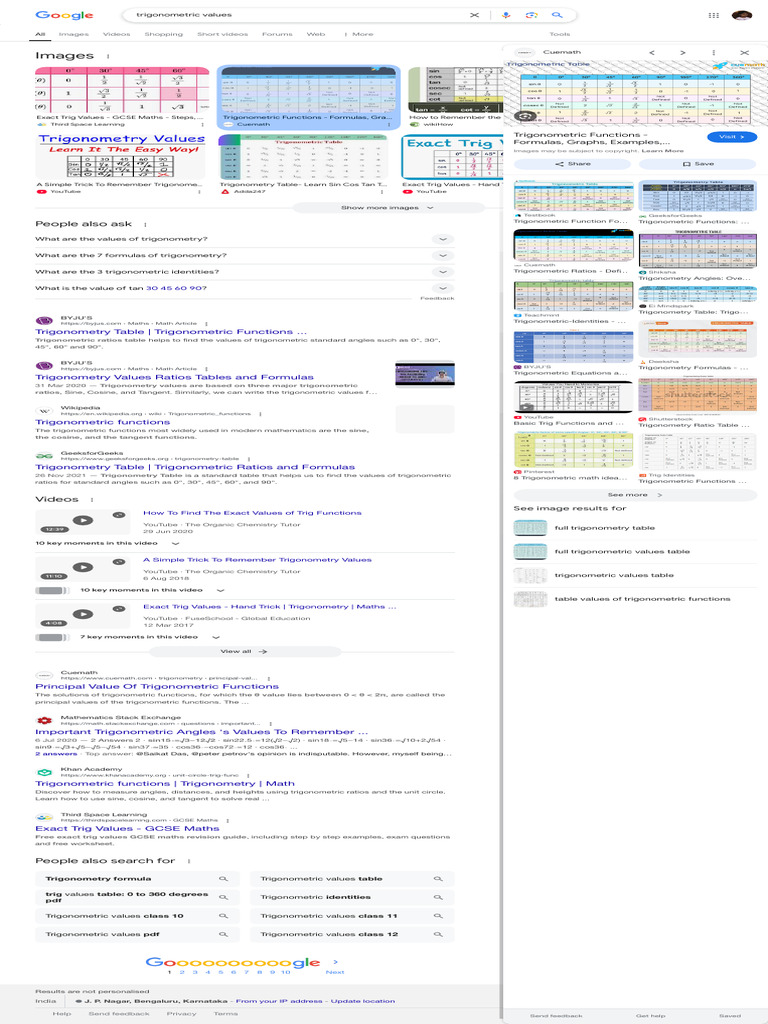Image resolution: width=768 pixels, height=1024 pixels.
Task: Switch to the Web tab
Action: pos(315,34)
